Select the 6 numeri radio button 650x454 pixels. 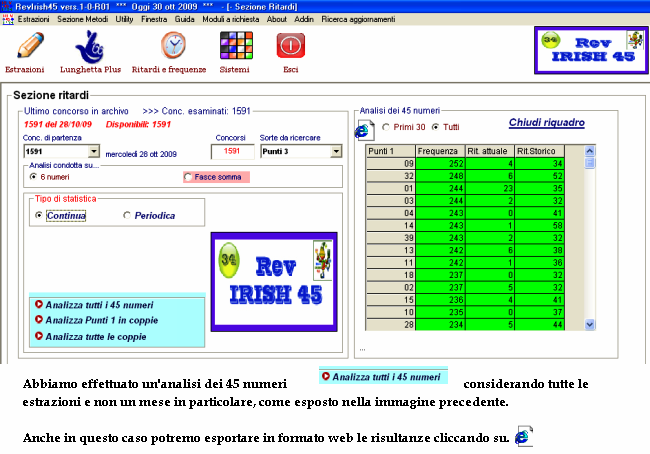pyautogui.click(x=34, y=177)
